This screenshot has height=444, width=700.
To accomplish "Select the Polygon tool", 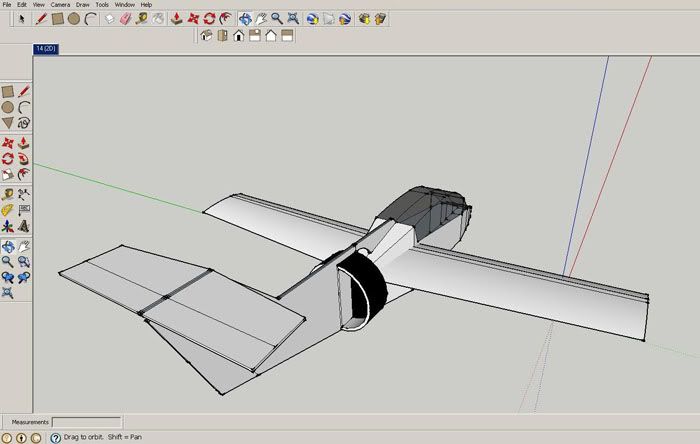I will [8, 123].
